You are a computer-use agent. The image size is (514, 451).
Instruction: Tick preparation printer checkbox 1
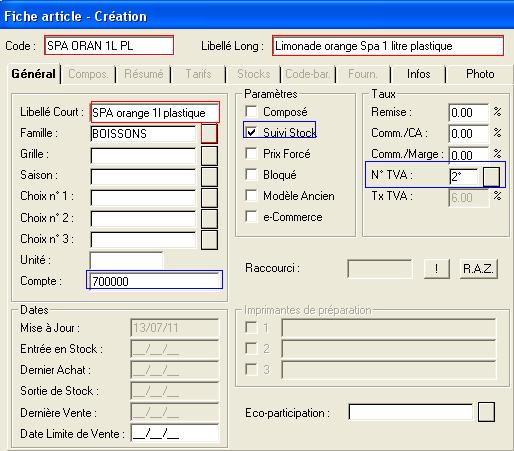coord(251,327)
